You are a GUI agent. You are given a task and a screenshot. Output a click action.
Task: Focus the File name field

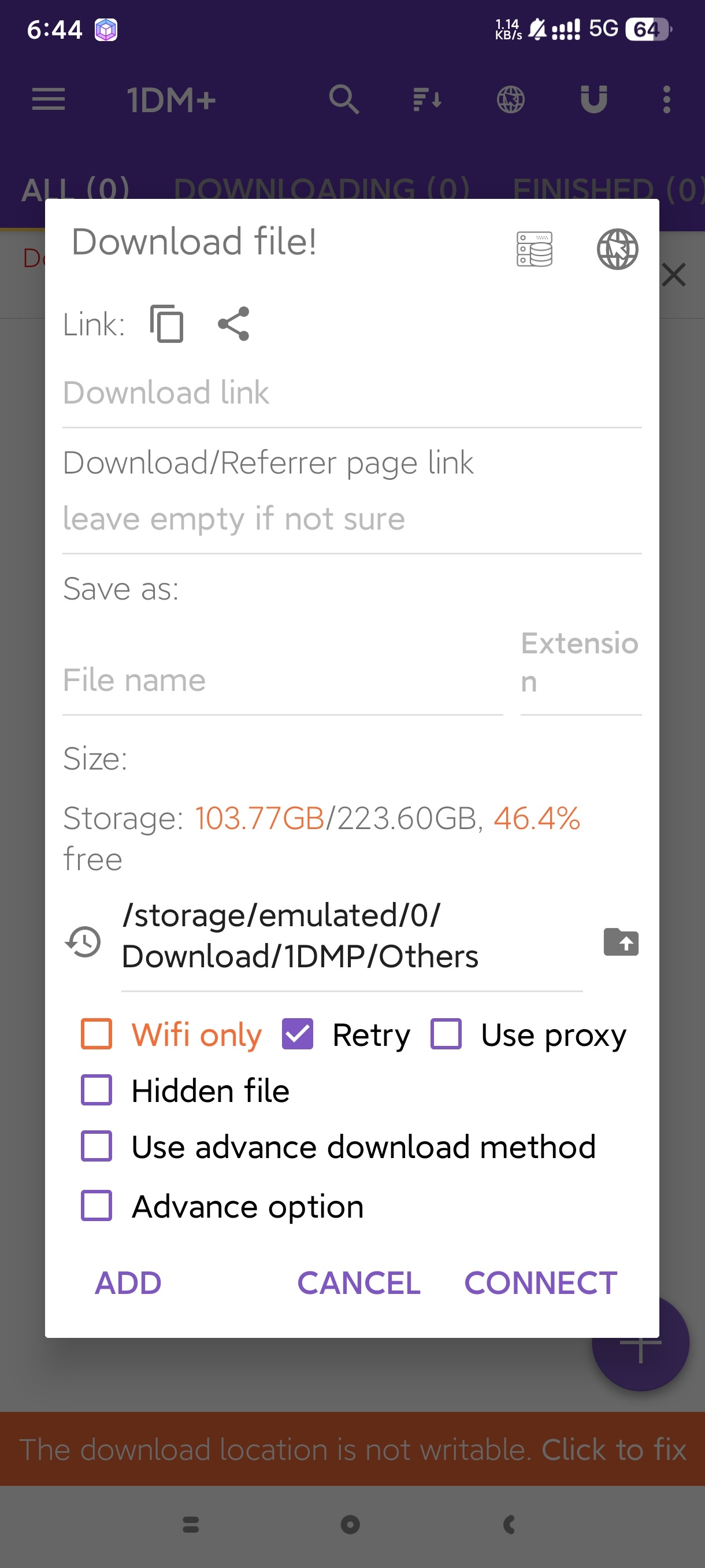point(282,681)
